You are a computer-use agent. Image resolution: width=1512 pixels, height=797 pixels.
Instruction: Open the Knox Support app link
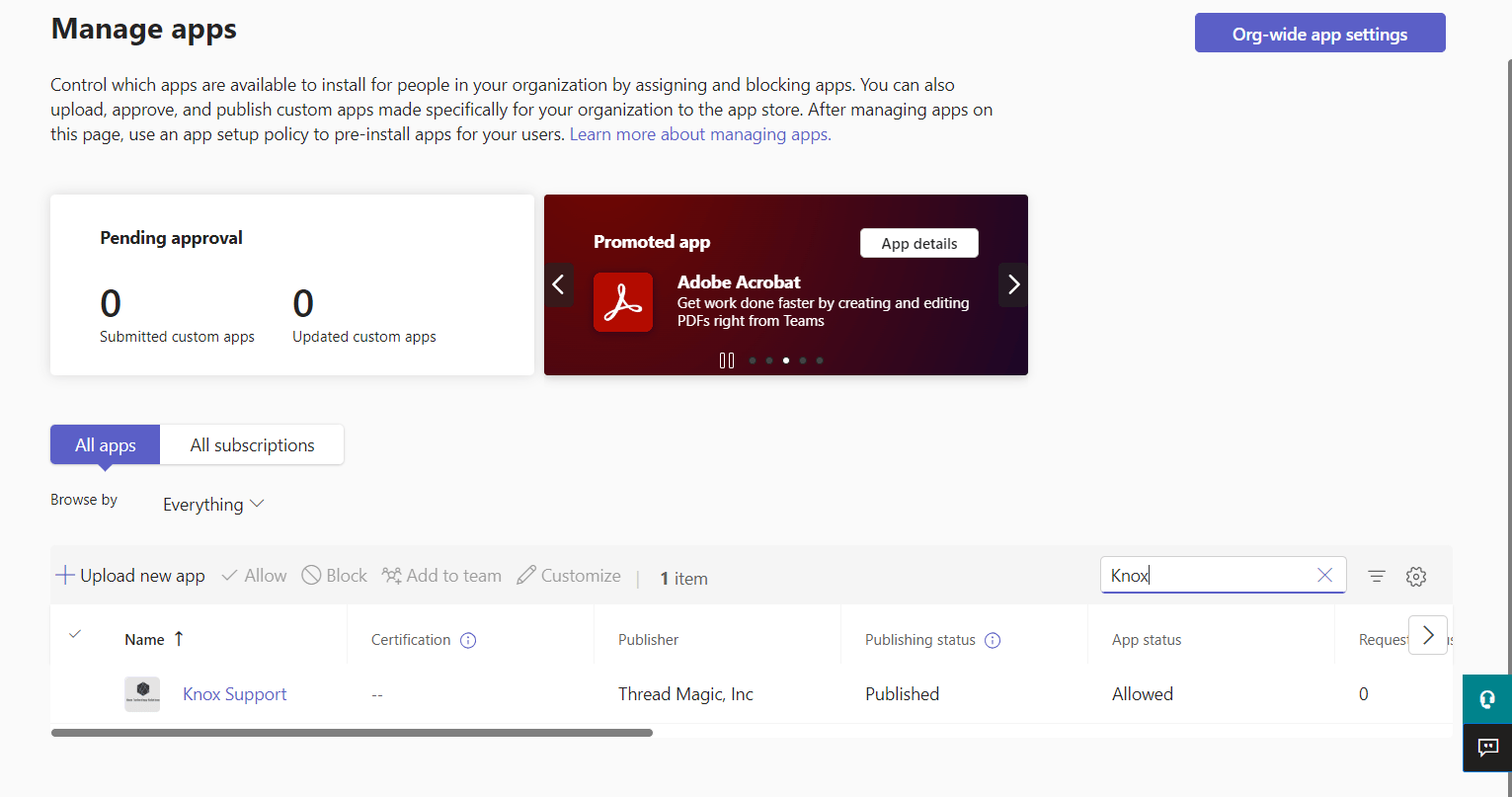[x=235, y=694]
